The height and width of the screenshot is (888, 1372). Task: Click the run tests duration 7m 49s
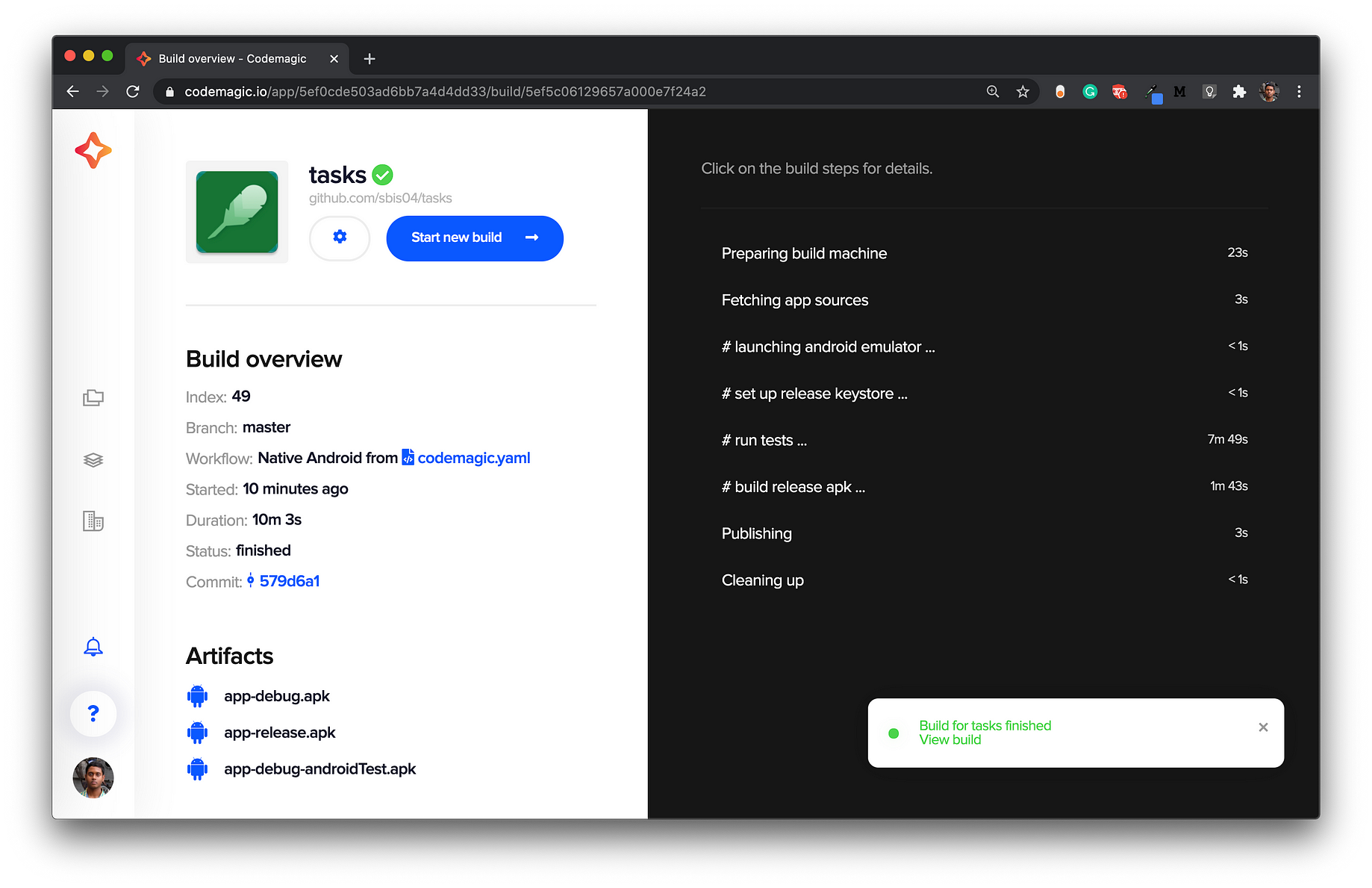pos(1228,439)
